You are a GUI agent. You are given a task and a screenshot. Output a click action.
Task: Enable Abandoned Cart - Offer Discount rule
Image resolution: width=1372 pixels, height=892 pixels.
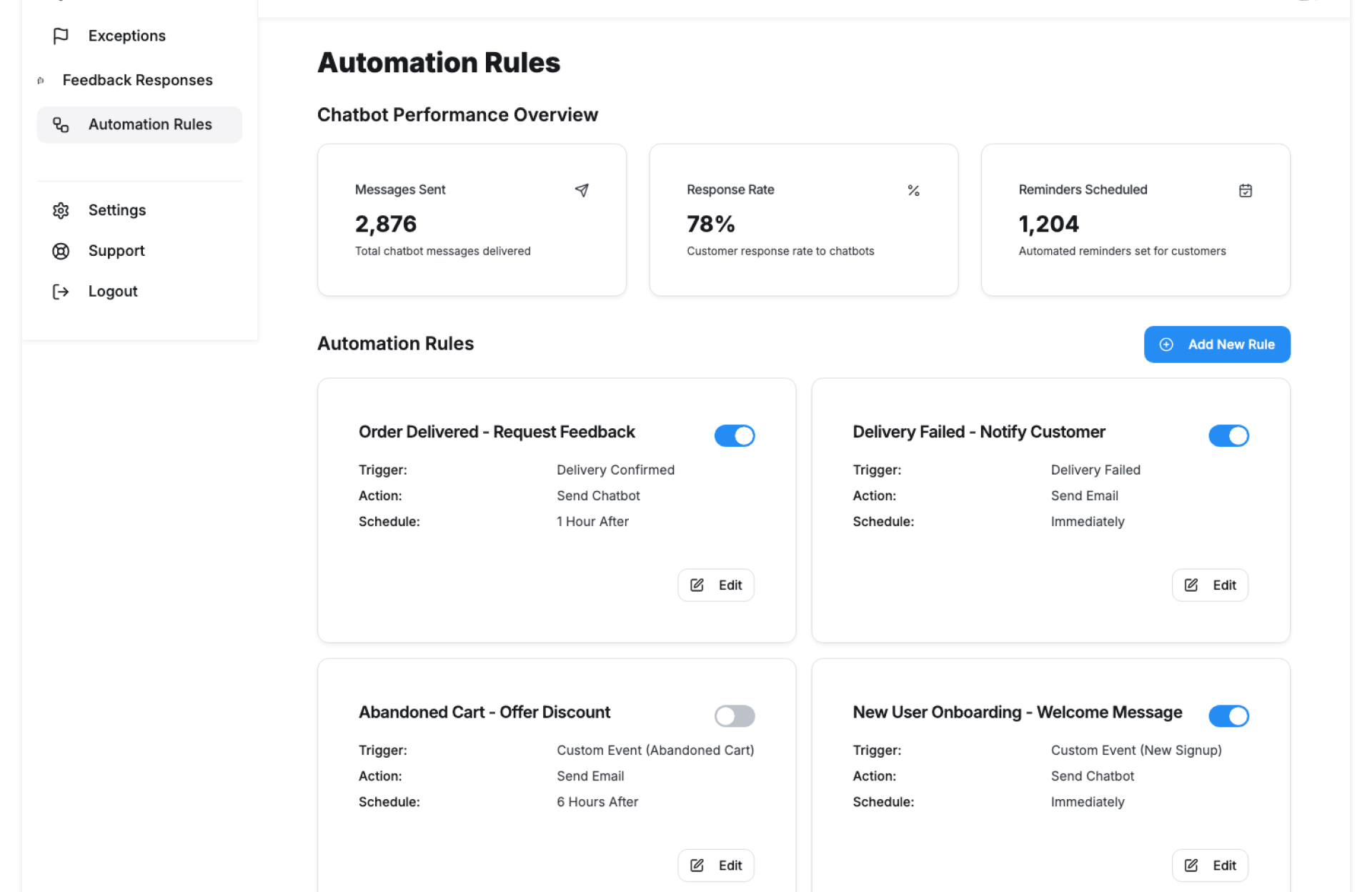735,715
